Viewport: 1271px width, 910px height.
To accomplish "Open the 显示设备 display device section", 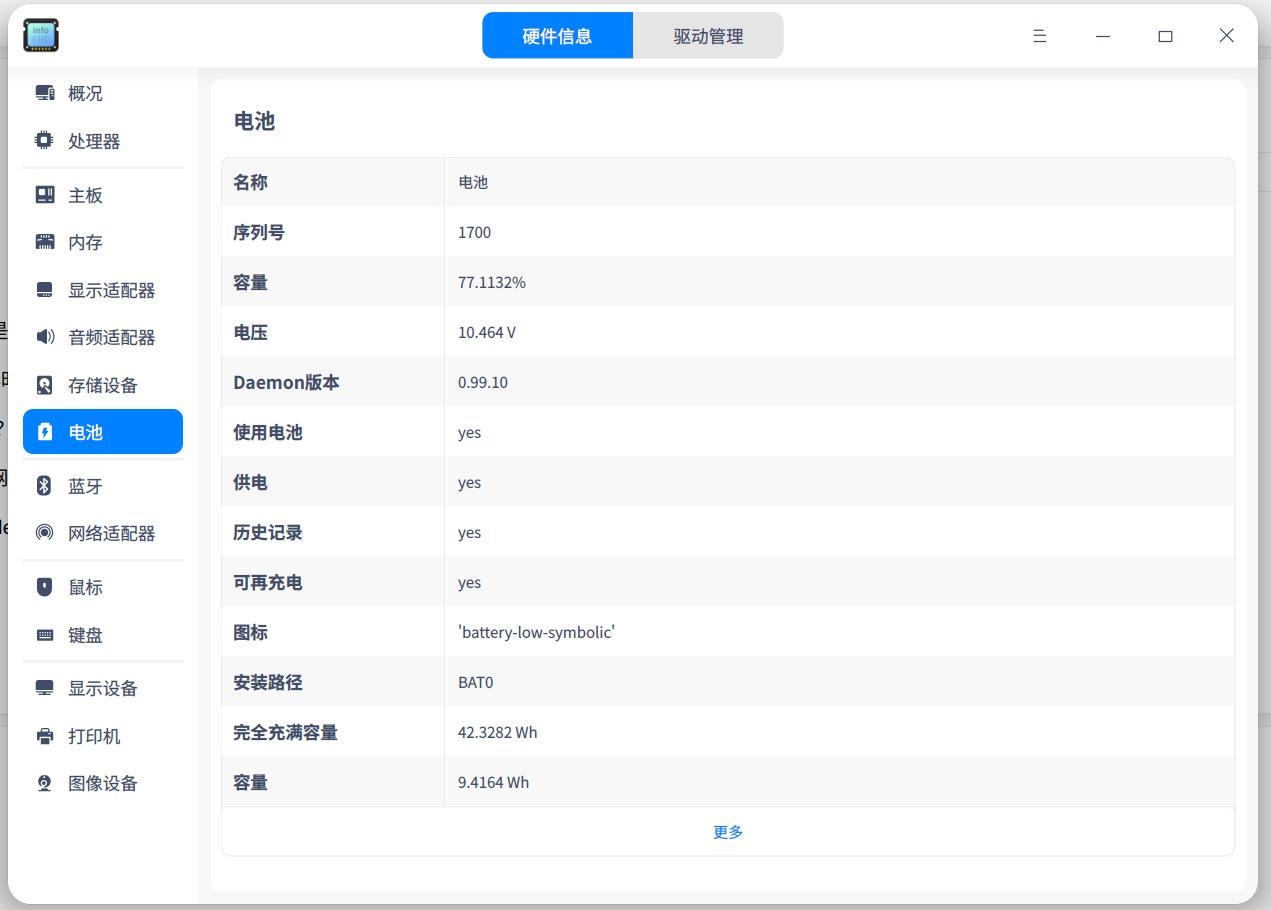I will [100, 688].
